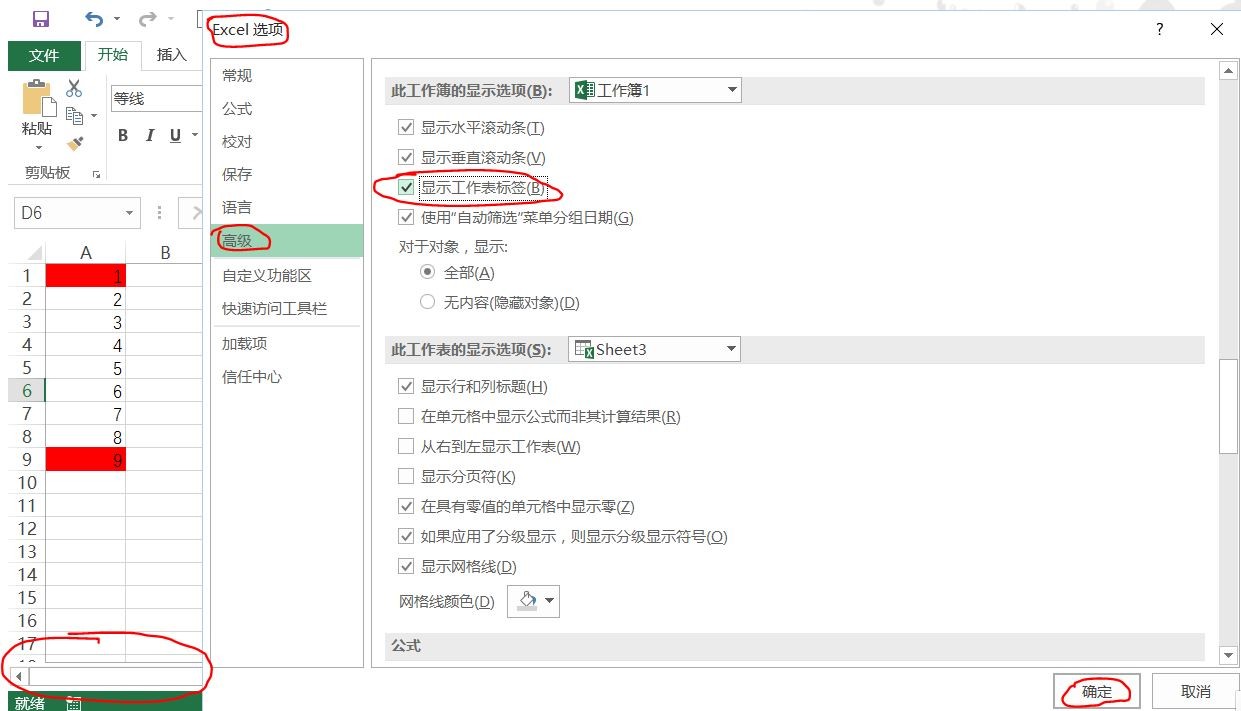Screen dimensions: 1241x711
Task: Click the 取消 button
Action: [x=1196, y=690]
